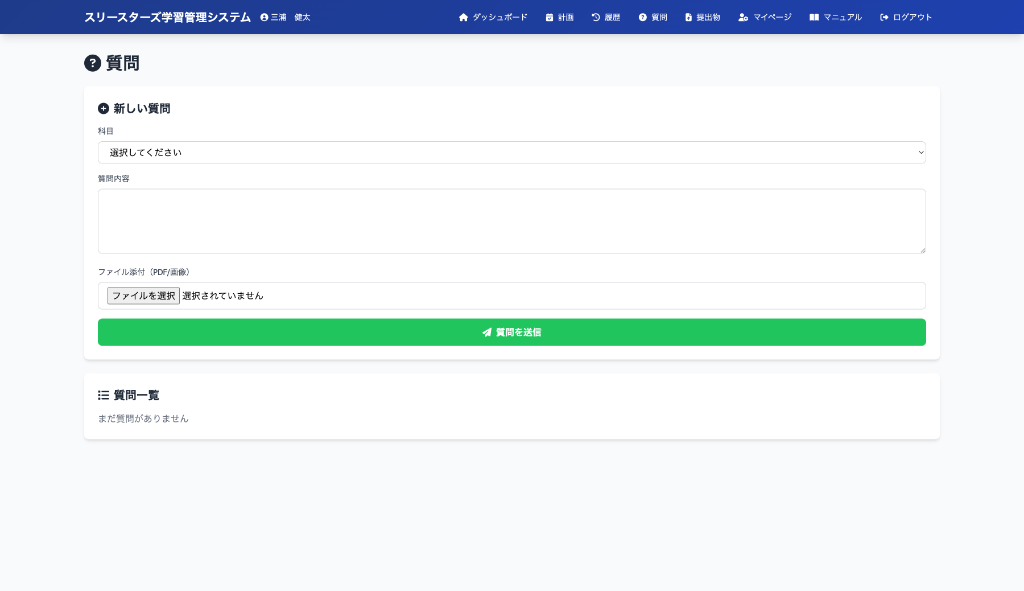The height and width of the screenshot is (591, 1024).
Task: Click the question mark icon in navbar
Action: click(643, 17)
